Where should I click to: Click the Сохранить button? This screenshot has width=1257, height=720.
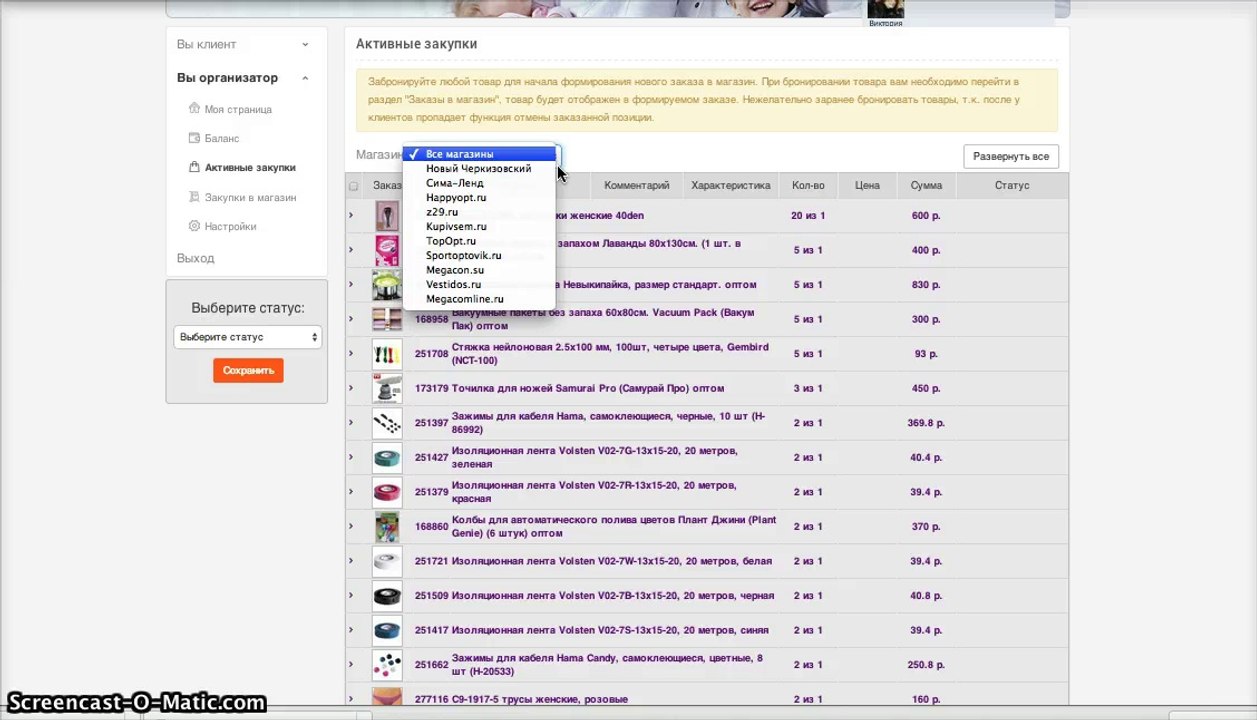[x=248, y=370]
